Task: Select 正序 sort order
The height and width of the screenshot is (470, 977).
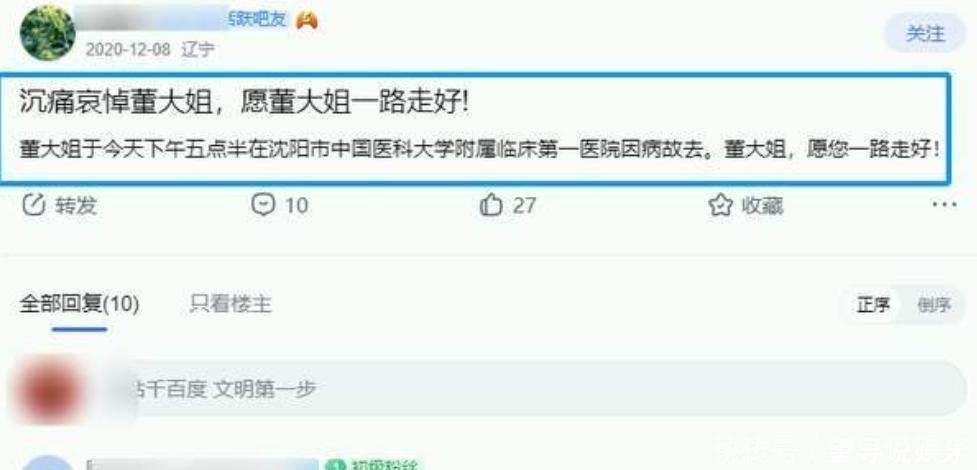Action: 873,305
